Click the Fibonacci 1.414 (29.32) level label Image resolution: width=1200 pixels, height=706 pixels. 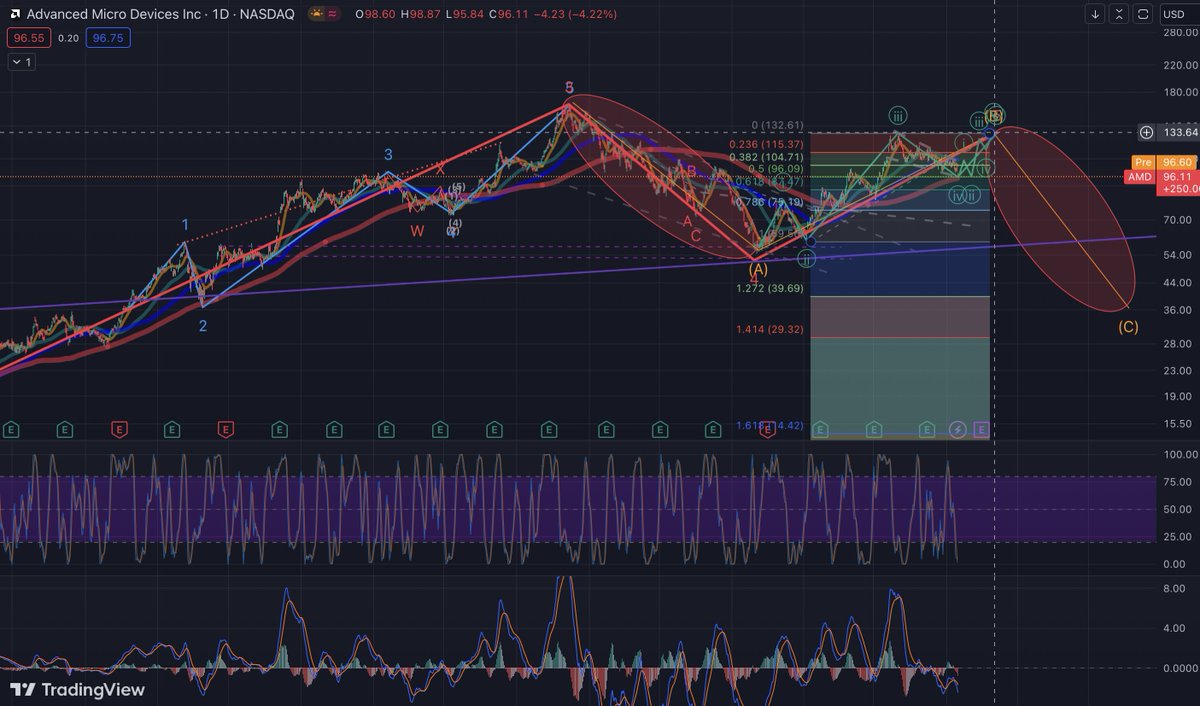pyautogui.click(x=770, y=329)
